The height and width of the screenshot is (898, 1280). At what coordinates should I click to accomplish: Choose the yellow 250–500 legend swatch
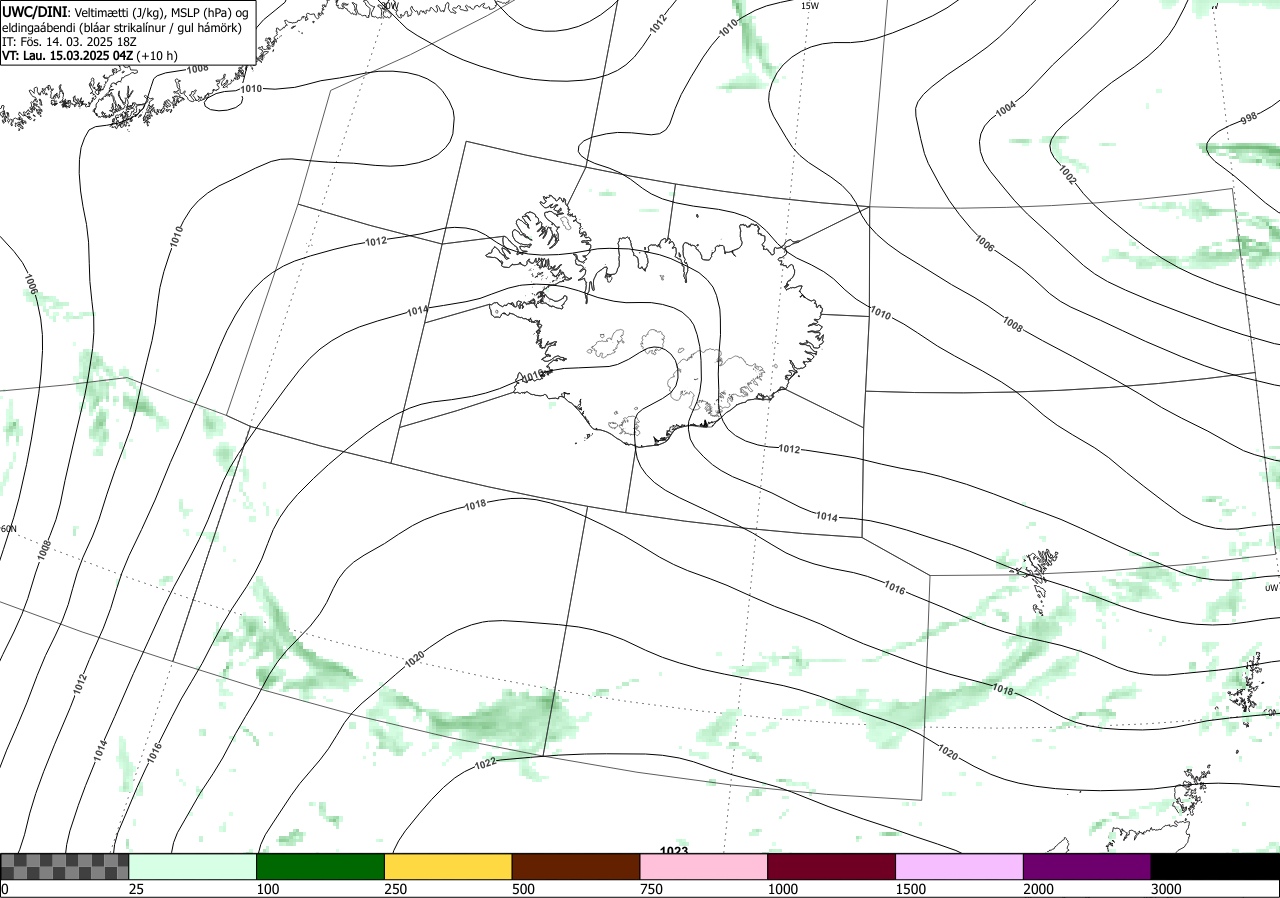448,866
